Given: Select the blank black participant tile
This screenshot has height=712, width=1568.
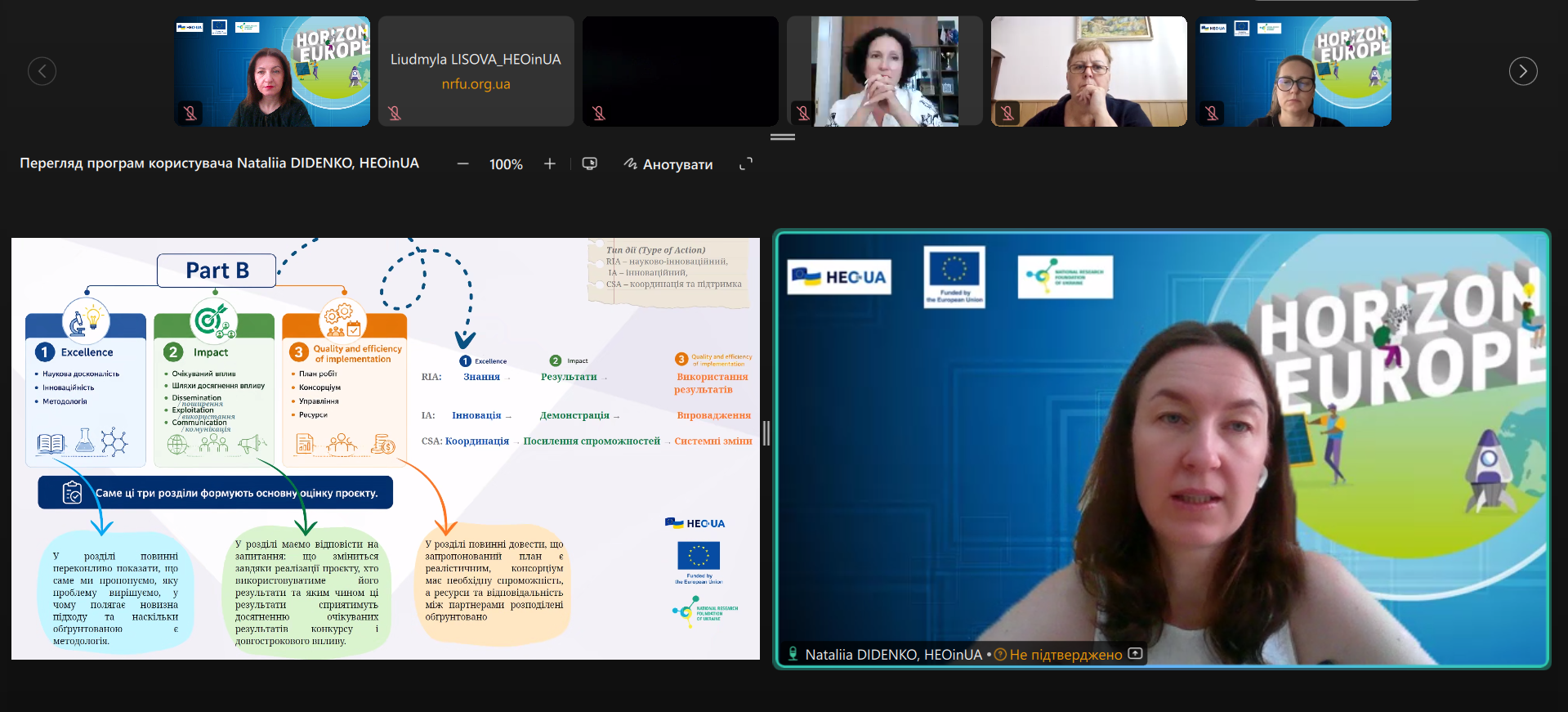Looking at the screenshot, I should (681, 71).
